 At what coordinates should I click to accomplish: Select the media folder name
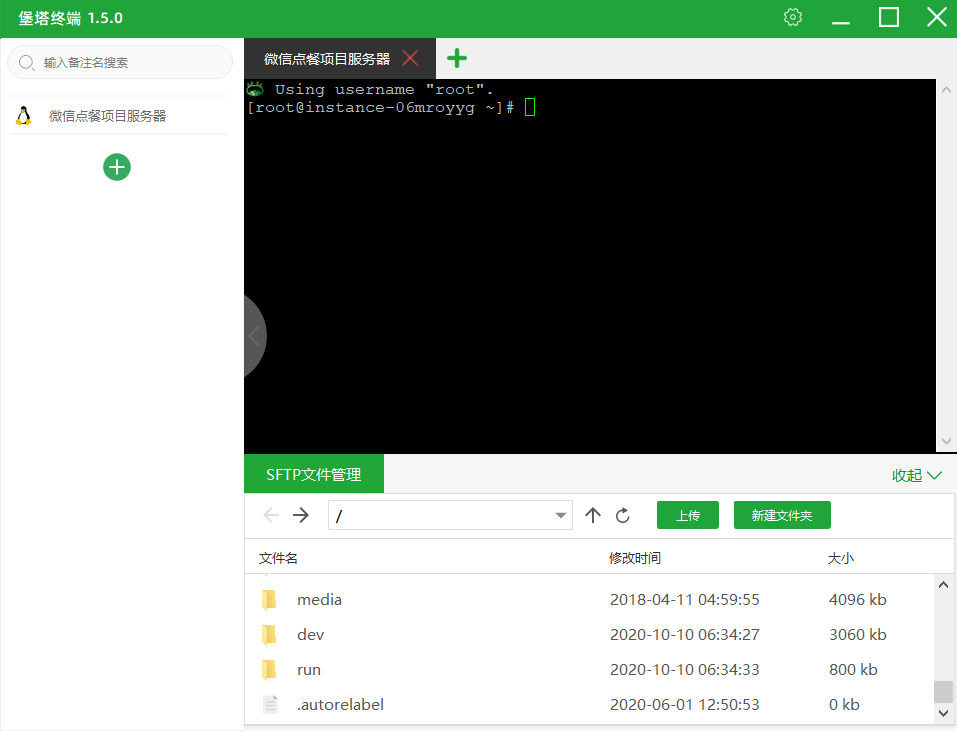click(x=319, y=600)
